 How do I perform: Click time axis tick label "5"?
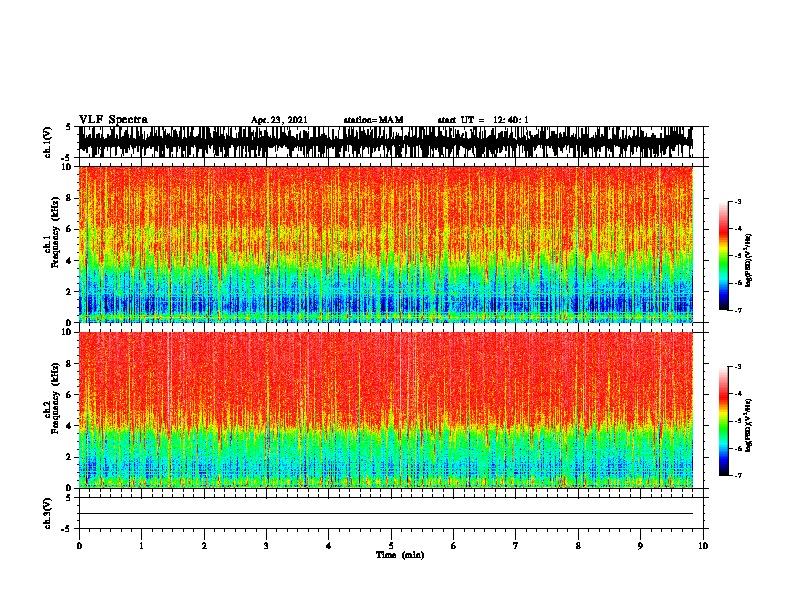[x=391, y=545]
